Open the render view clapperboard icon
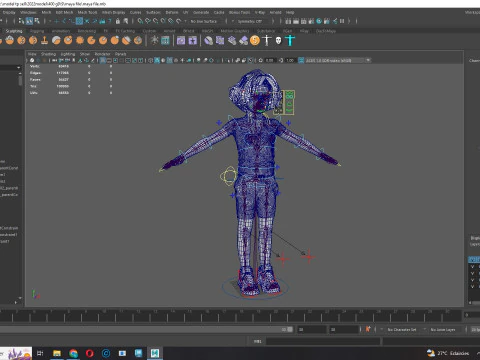Screen dimensions: 480x360 (288, 21)
